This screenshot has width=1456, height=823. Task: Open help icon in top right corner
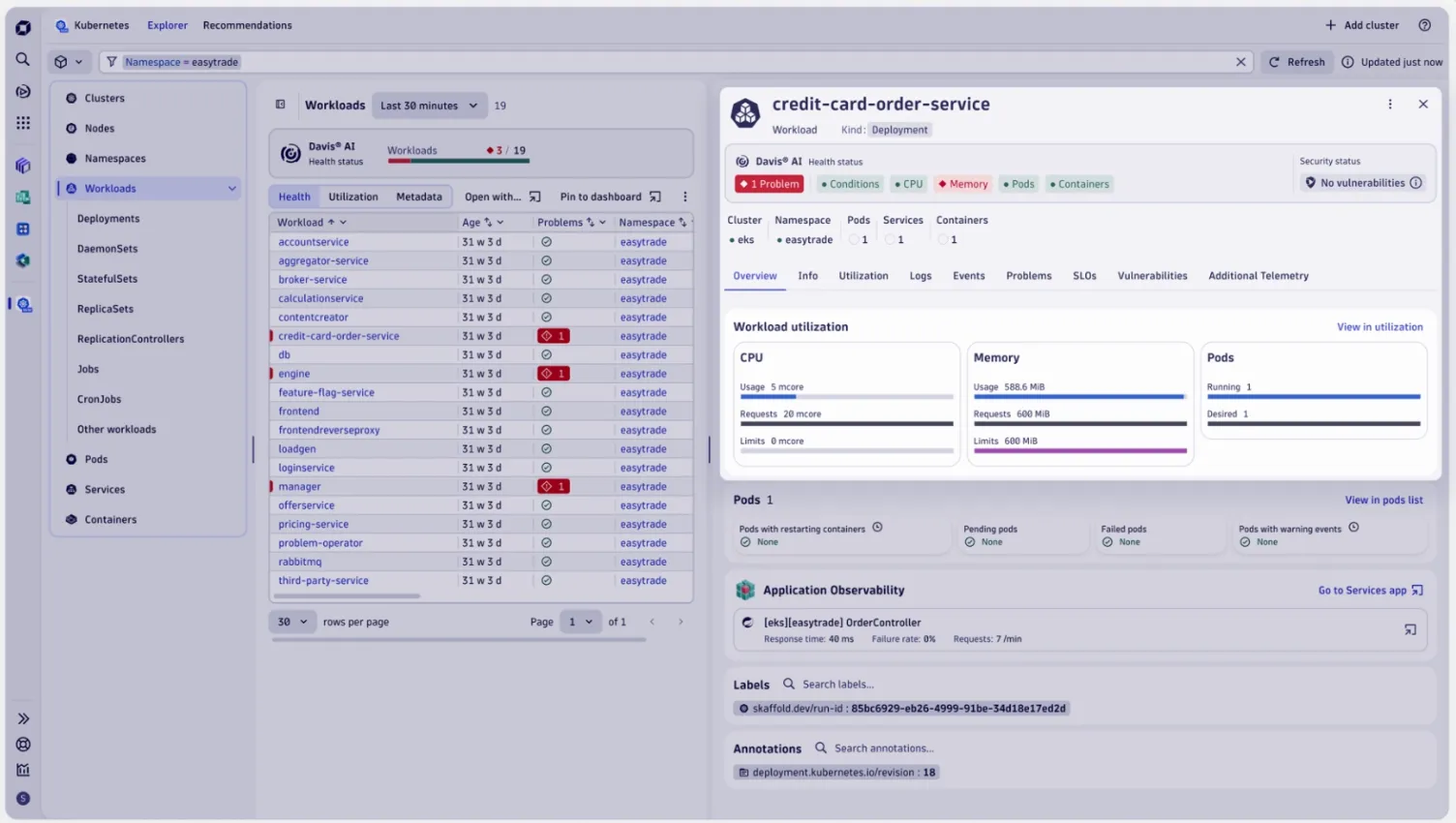[1424, 25]
